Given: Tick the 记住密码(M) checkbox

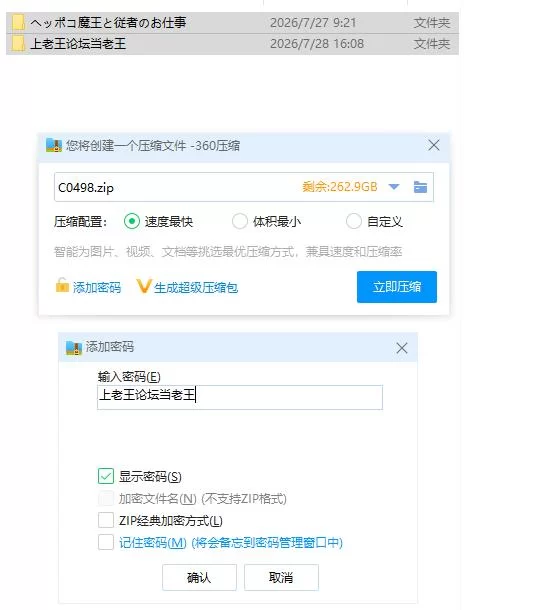Looking at the screenshot, I should coord(106,542).
